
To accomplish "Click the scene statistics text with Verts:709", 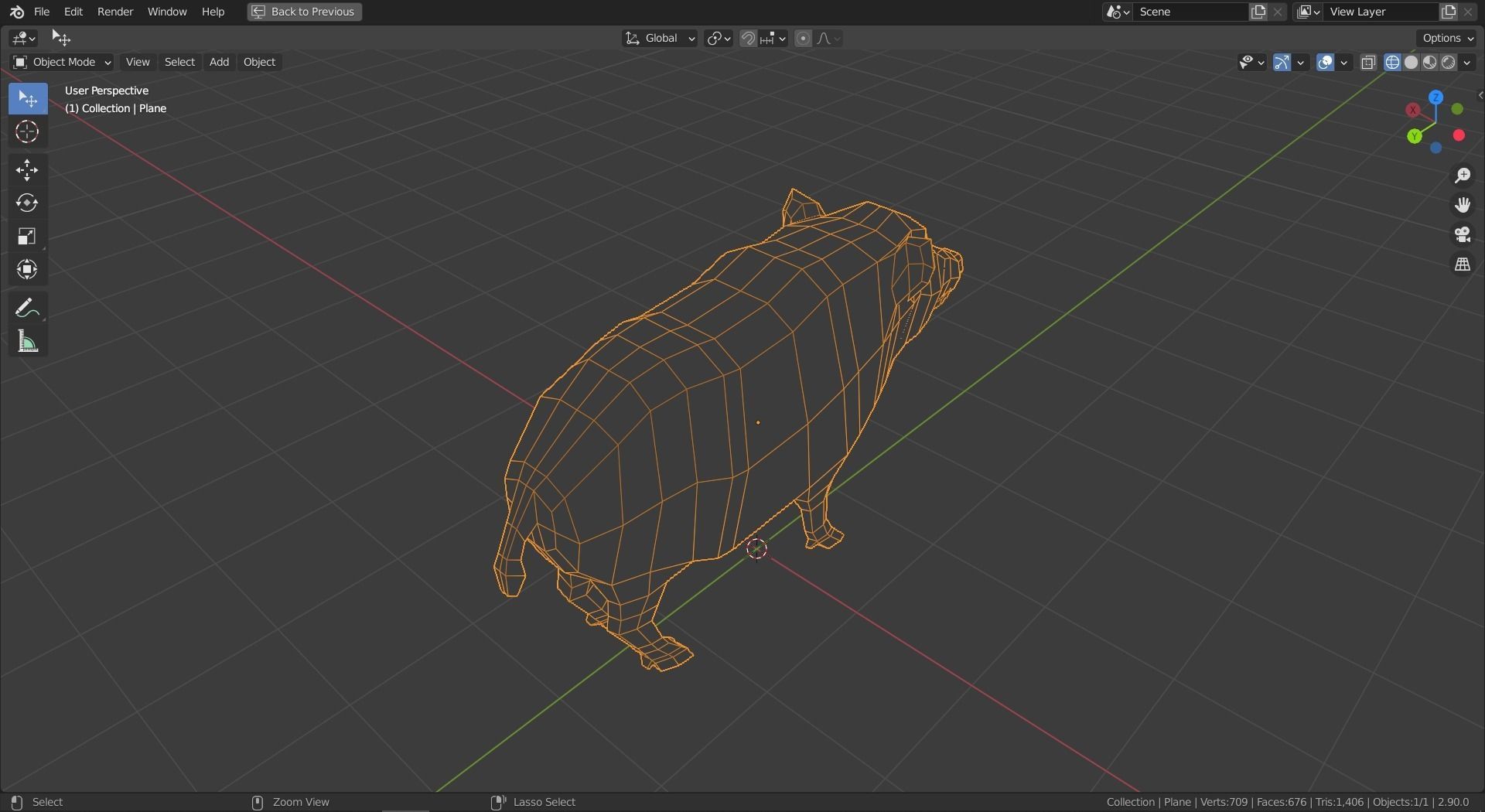I will (x=1287, y=802).
